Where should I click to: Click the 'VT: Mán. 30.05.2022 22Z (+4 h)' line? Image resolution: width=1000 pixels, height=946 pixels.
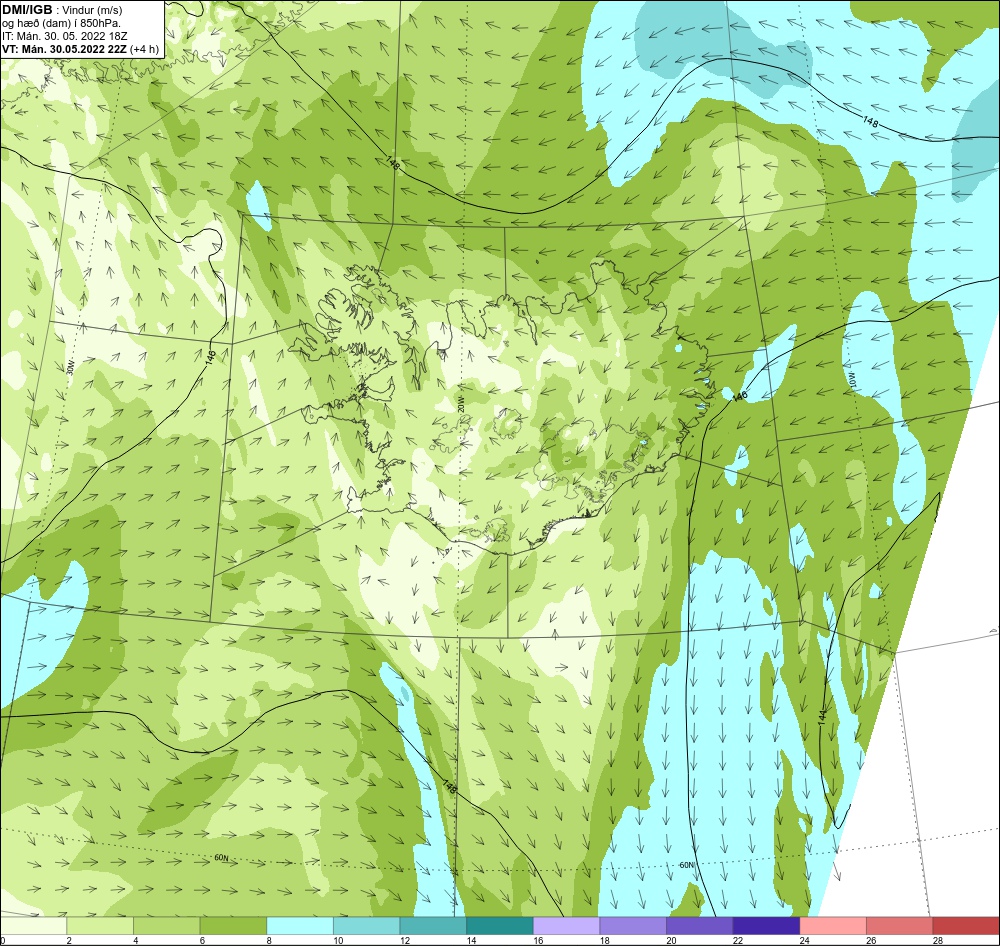pos(80,49)
